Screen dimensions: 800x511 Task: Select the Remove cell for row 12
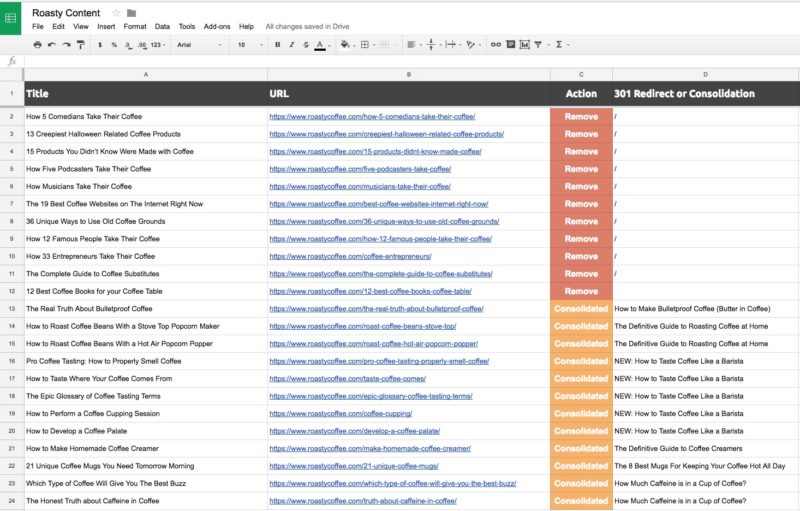(x=581, y=291)
